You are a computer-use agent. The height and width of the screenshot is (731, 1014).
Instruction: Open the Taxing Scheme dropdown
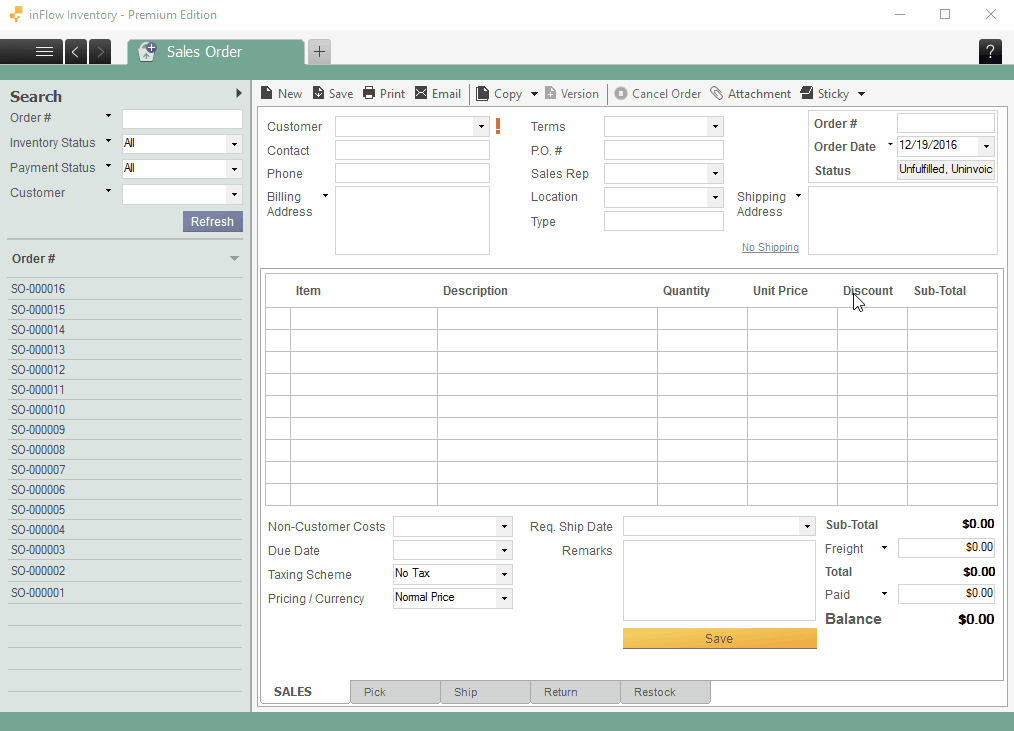click(x=504, y=574)
